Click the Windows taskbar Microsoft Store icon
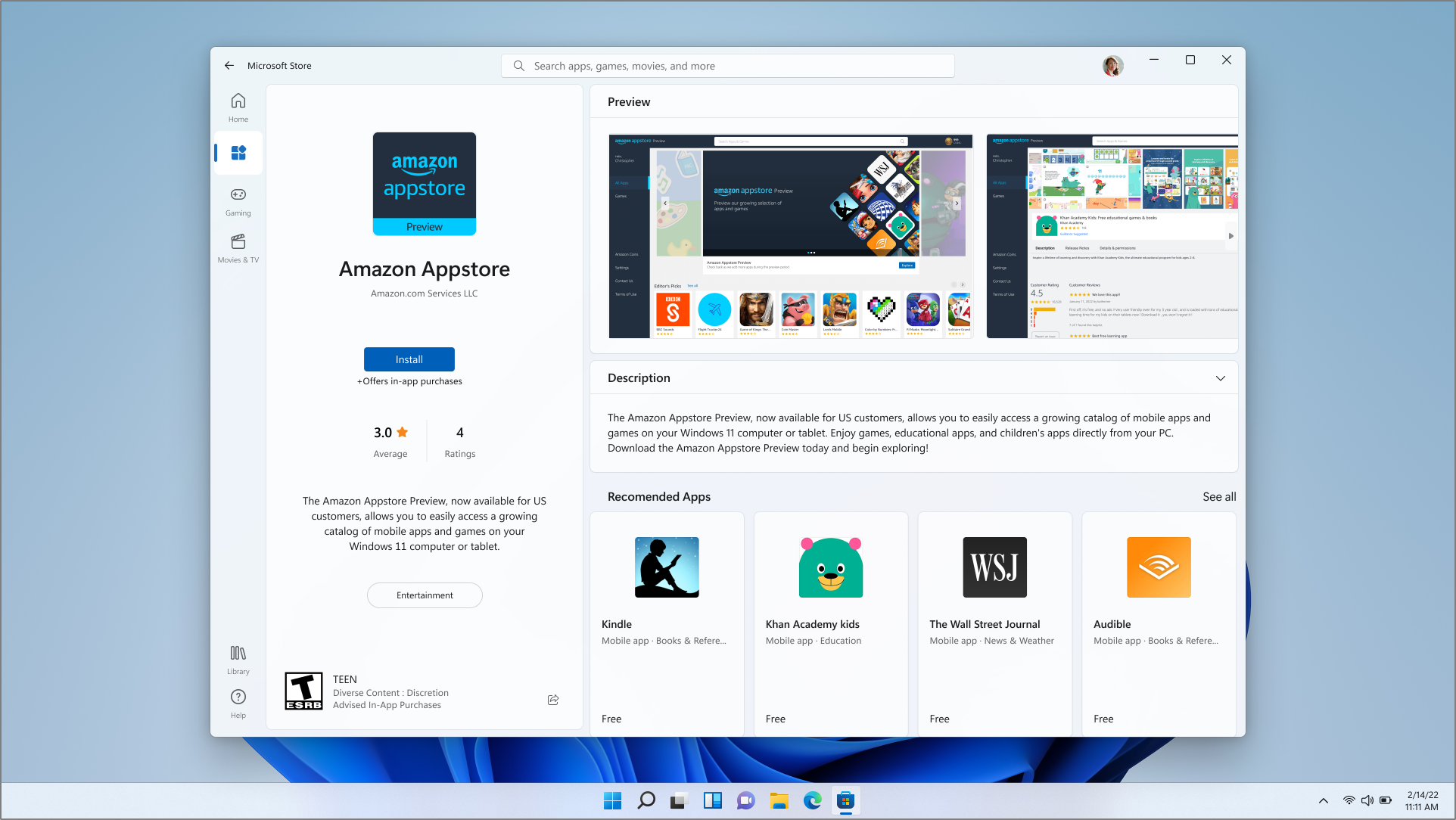The image size is (1456, 820). [x=845, y=800]
